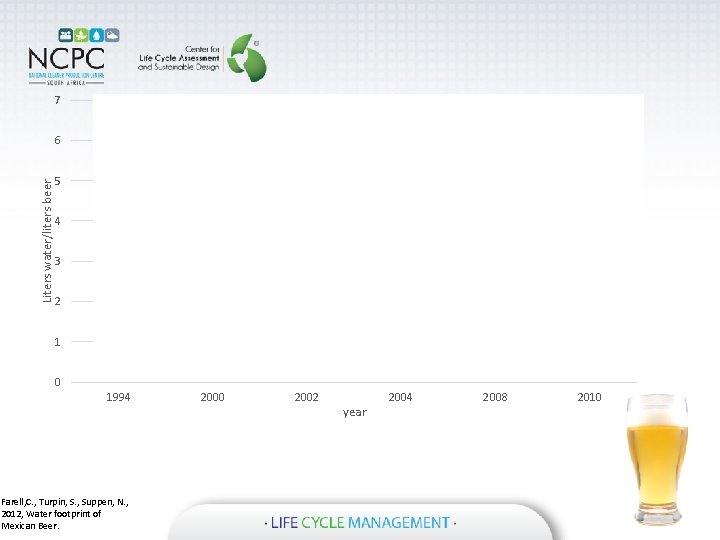The height and width of the screenshot is (540, 720).
Task: Click the 2002 axis label
Action: coord(306,397)
